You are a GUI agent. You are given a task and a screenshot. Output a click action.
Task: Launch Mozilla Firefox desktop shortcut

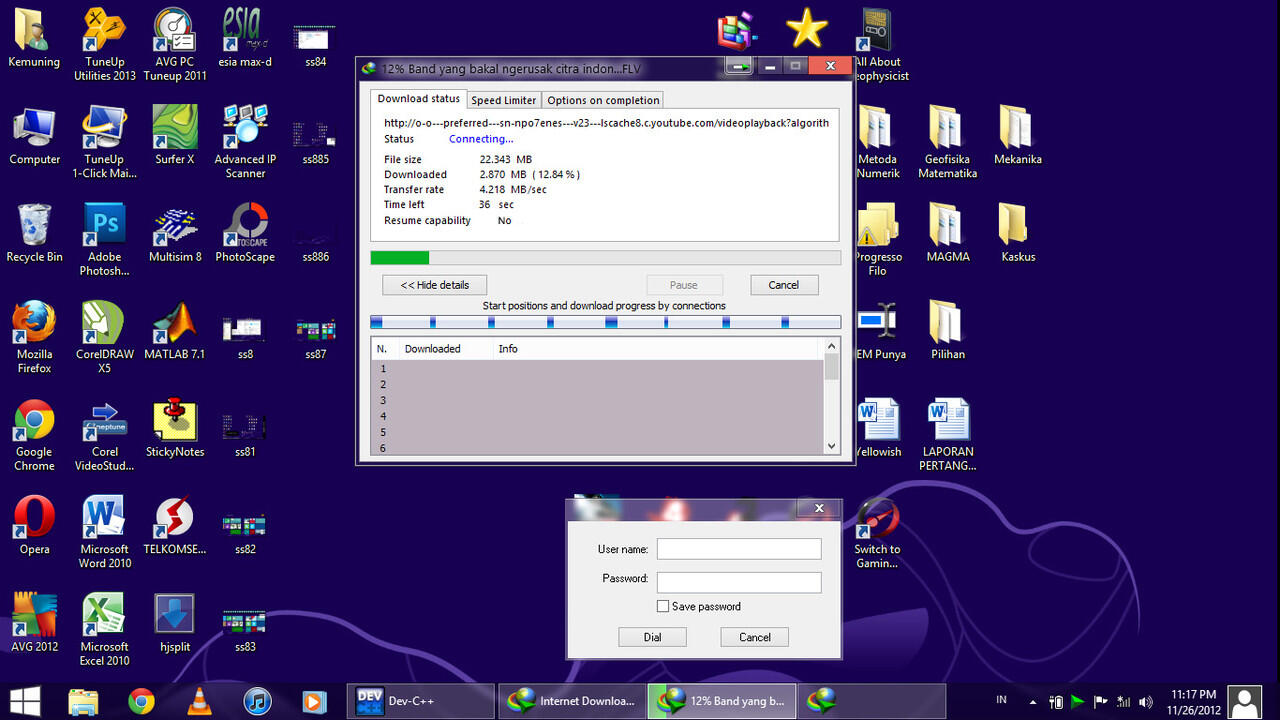pyautogui.click(x=34, y=338)
